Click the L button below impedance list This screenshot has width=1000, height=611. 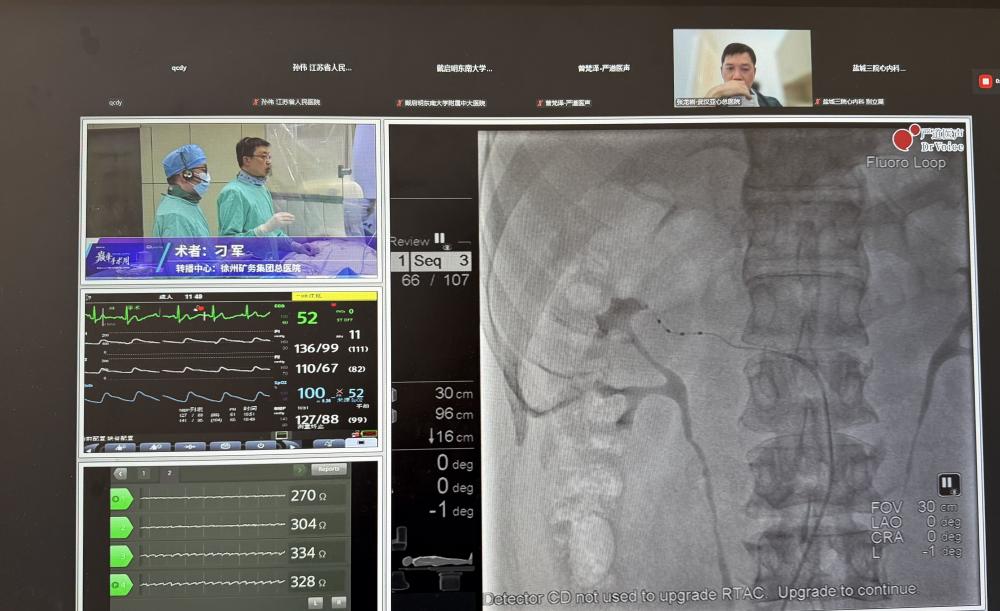315,602
